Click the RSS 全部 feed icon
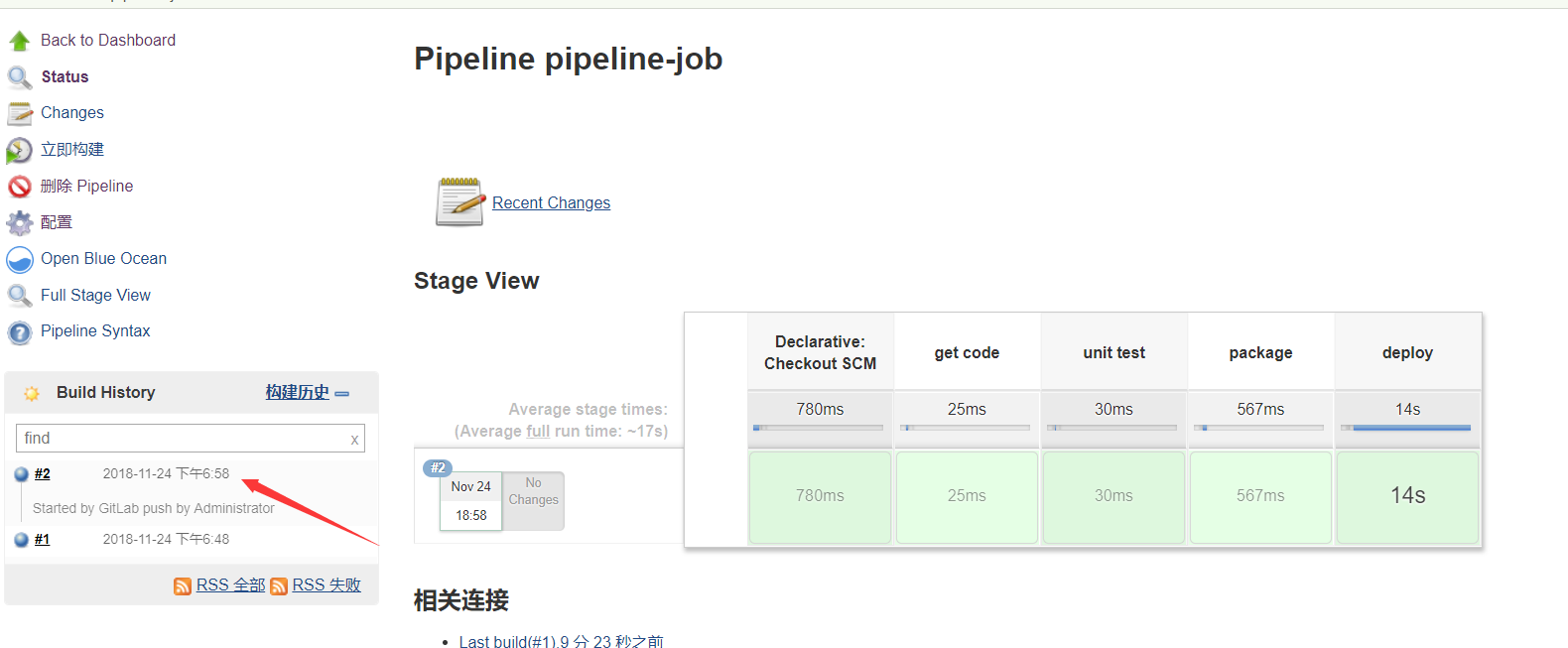Screen dimensions: 1568x648 [x=183, y=585]
